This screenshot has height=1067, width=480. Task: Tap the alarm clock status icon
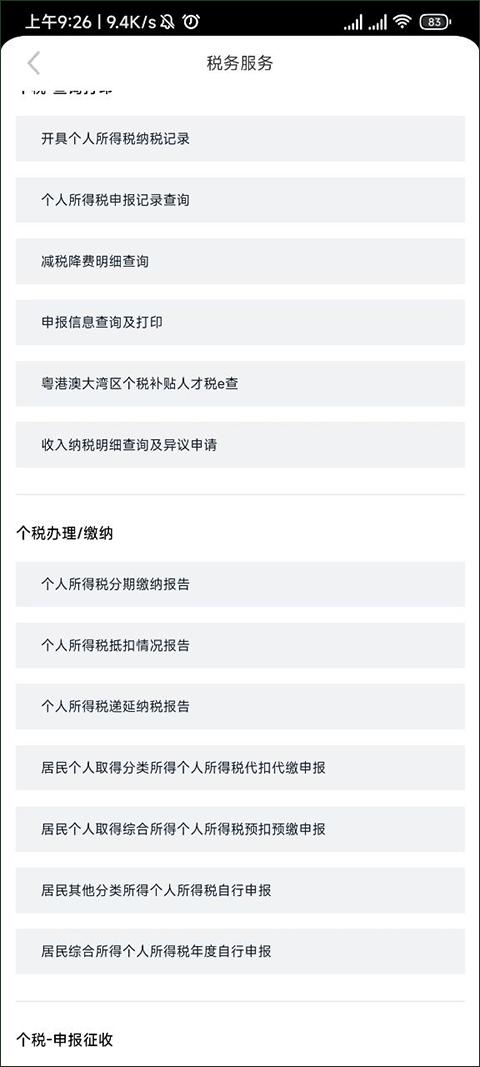pyautogui.click(x=191, y=22)
